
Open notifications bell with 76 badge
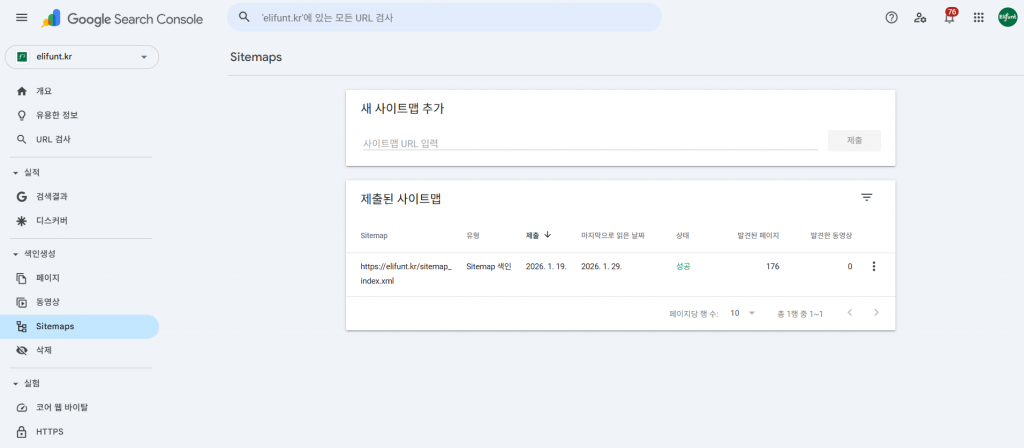(x=949, y=18)
